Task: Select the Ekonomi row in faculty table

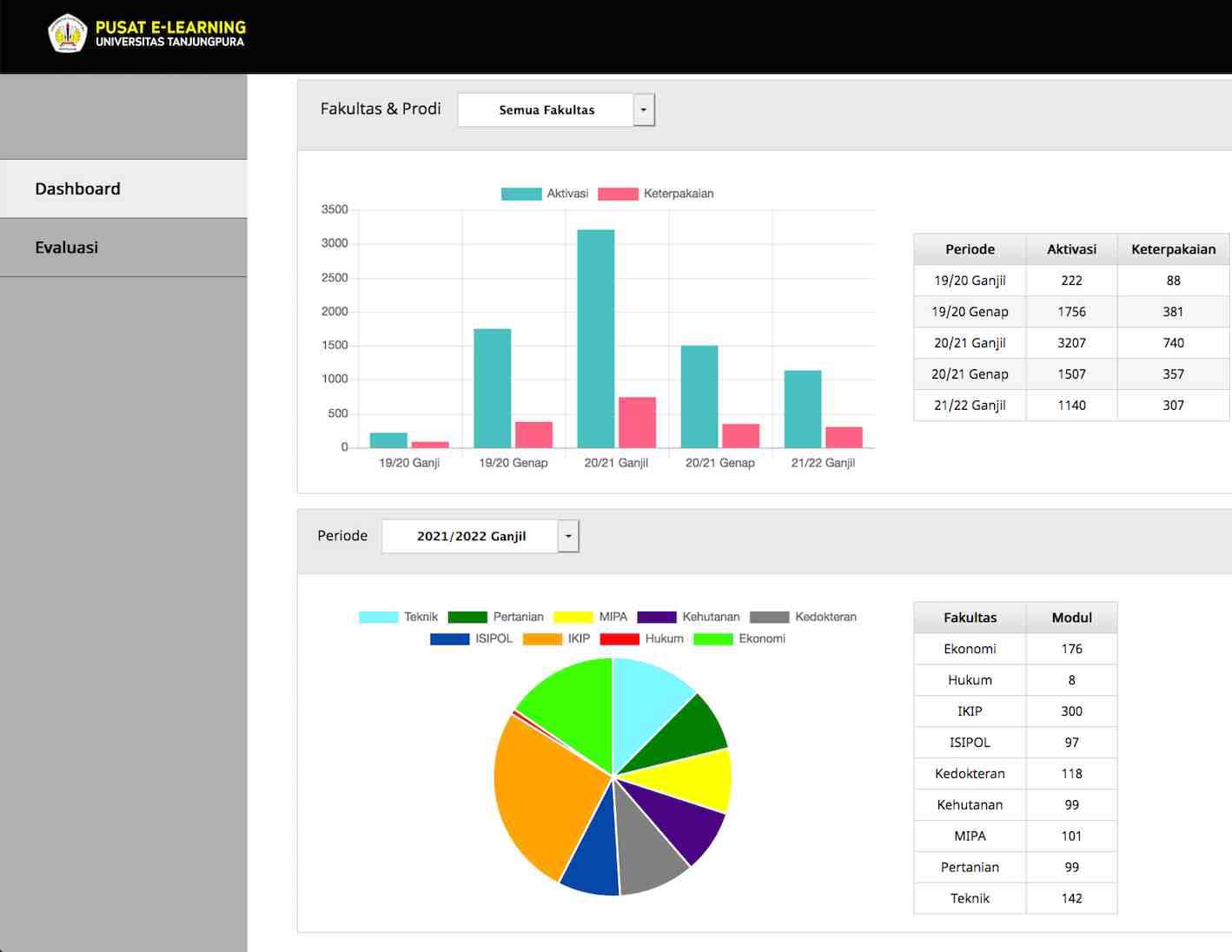Action: pos(970,649)
